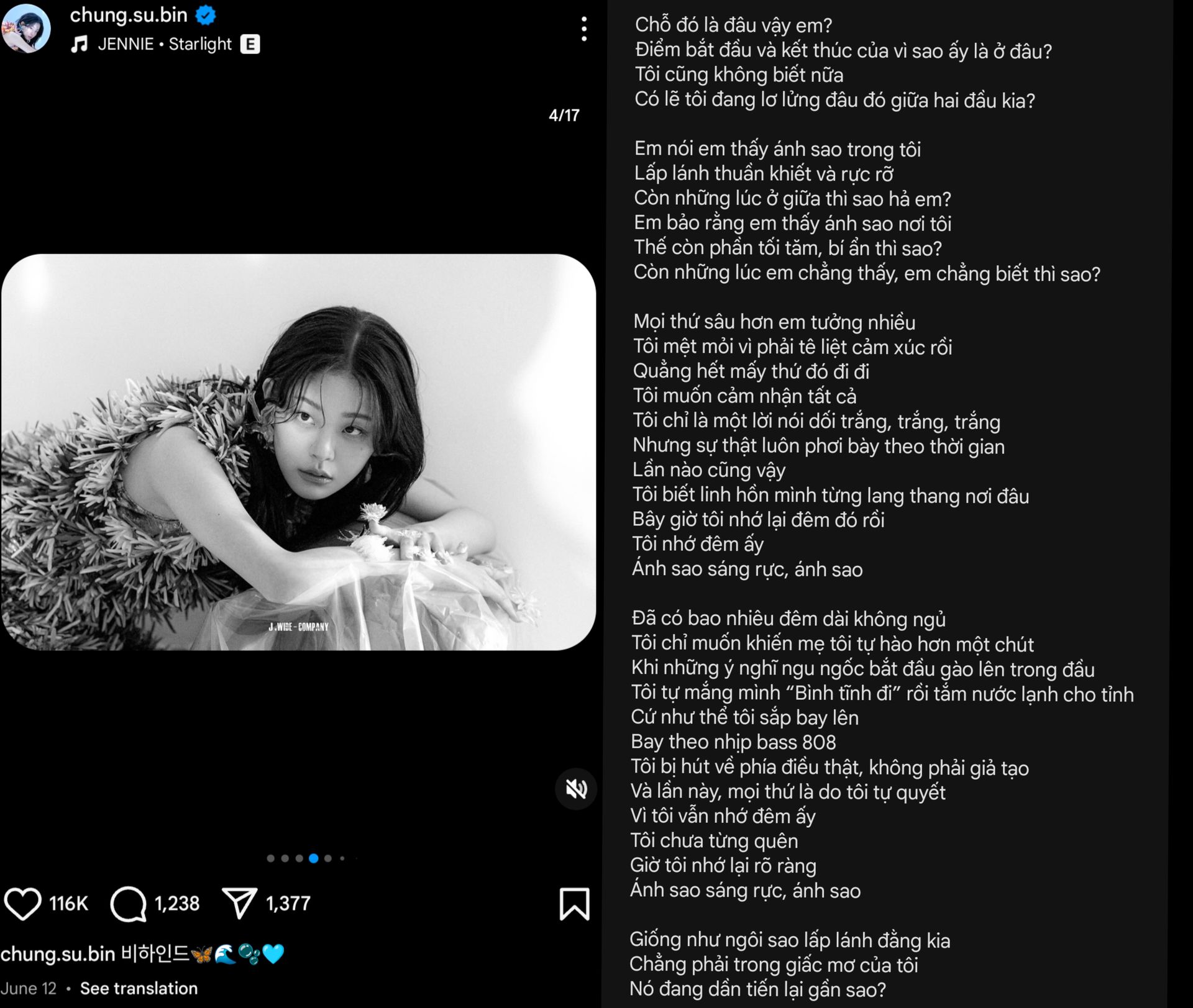This screenshot has height=1008, width=1193.
Task: Click See translation under the caption
Action: point(139,988)
